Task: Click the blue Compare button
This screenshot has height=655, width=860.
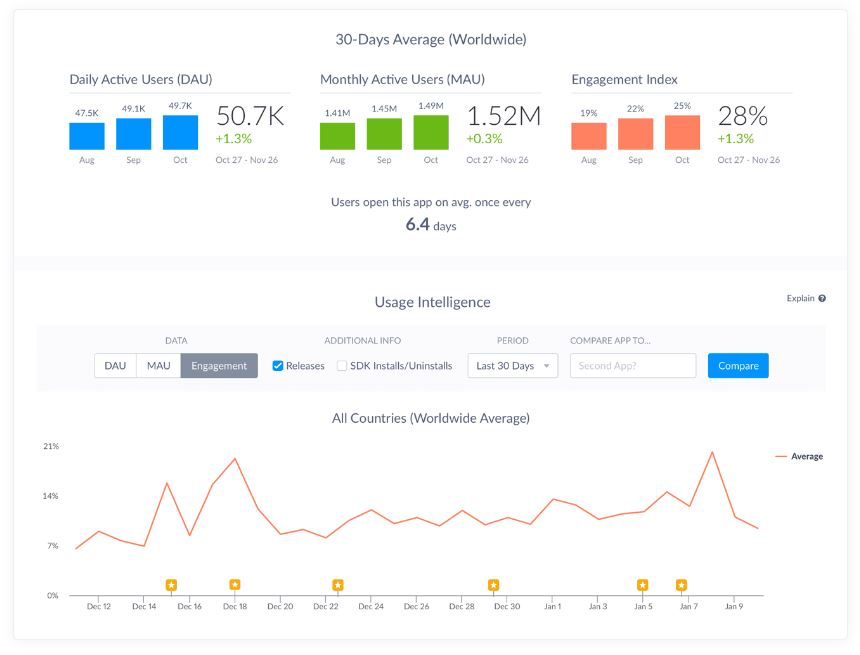Action: coord(738,365)
